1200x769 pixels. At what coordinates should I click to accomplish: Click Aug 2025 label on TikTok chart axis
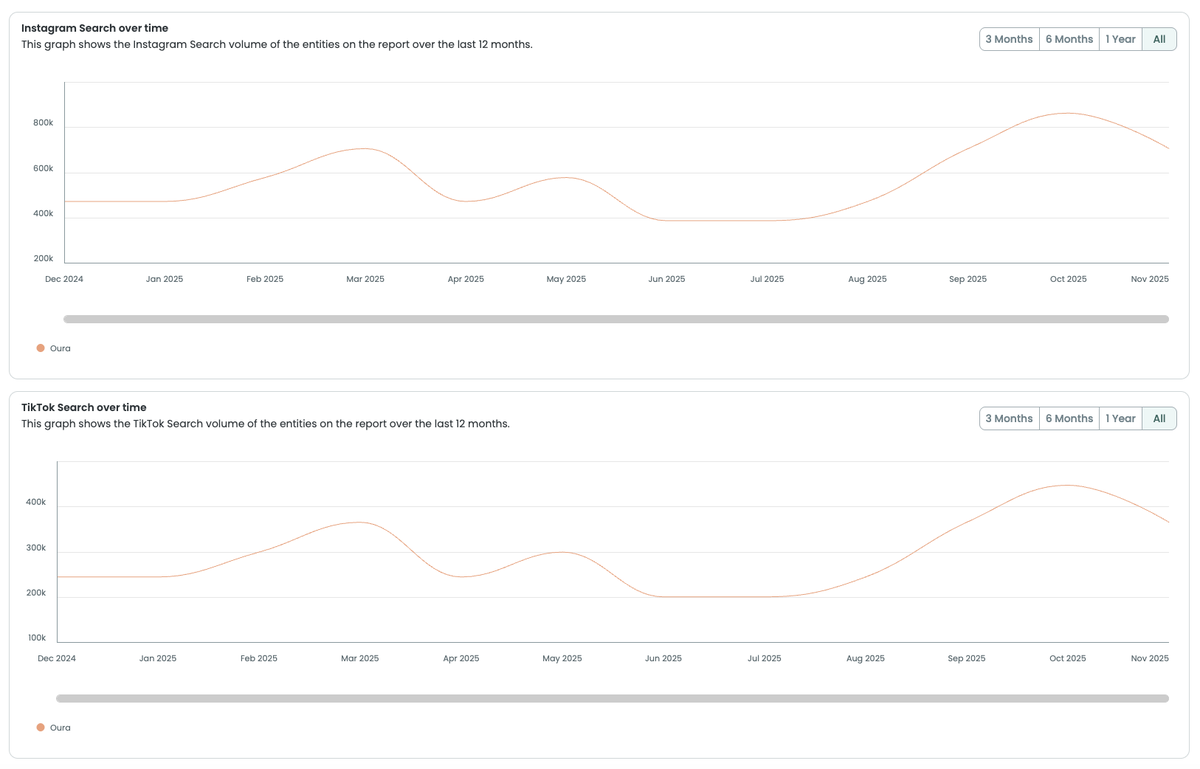(x=865, y=658)
